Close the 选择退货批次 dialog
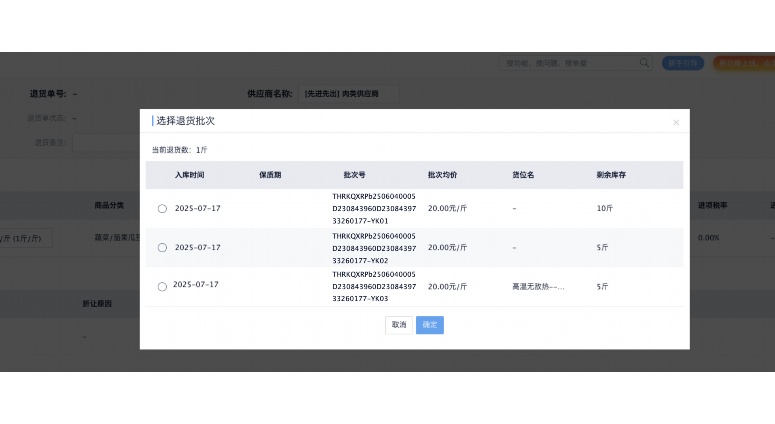Screen dimensions: 775x424 pos(676,123)
